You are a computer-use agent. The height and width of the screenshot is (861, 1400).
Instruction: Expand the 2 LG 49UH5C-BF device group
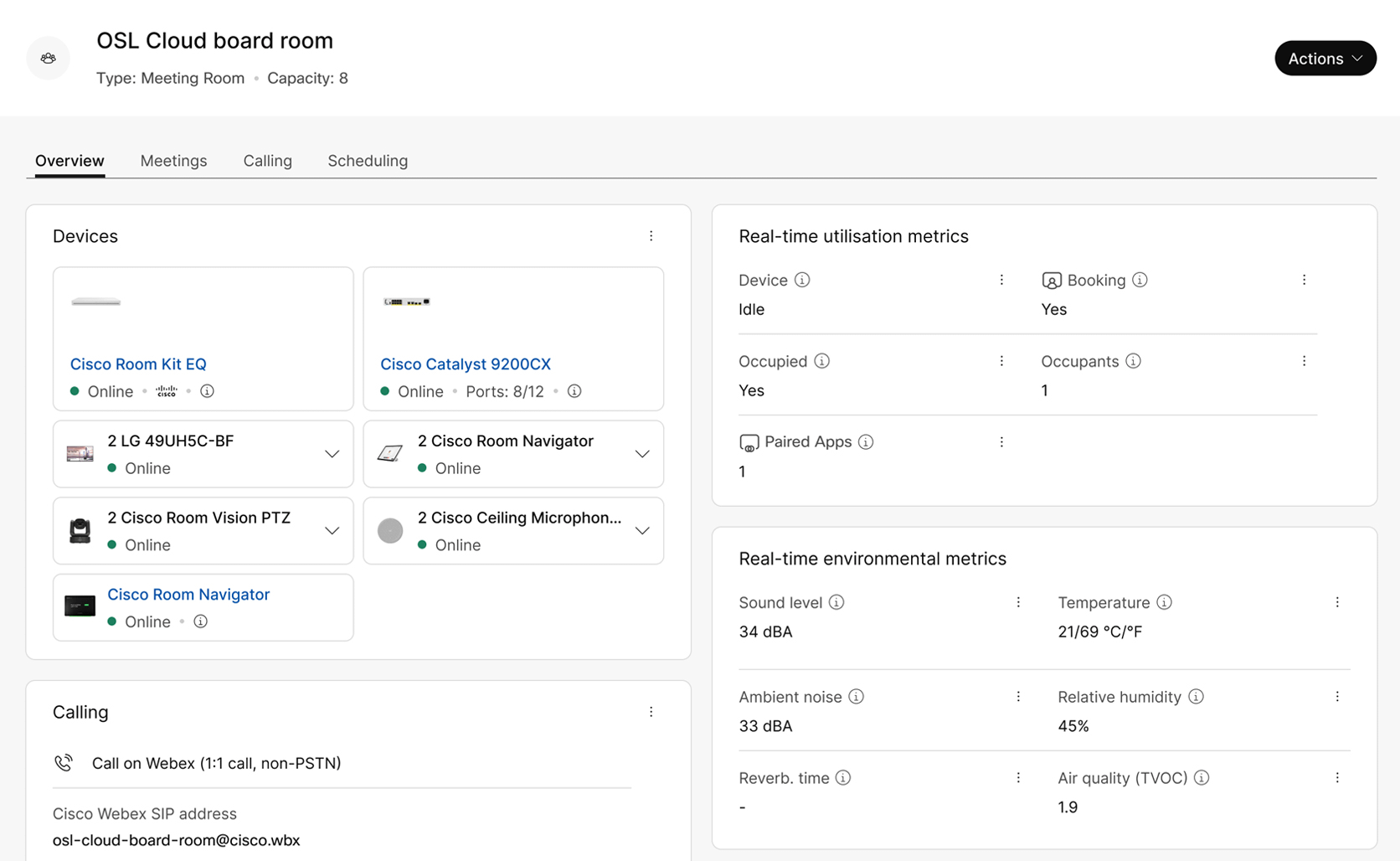click(332, 454)
